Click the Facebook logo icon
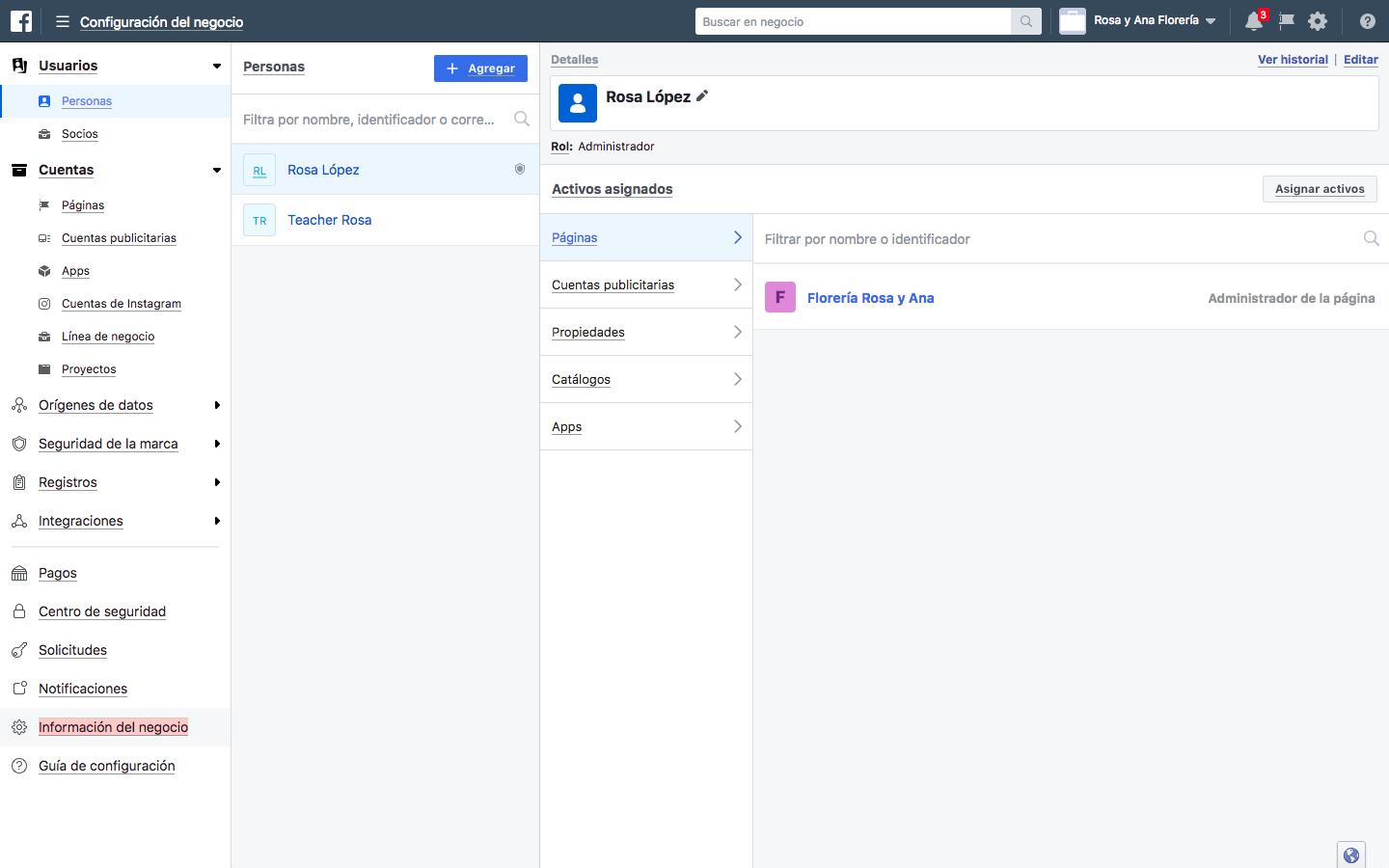Screen dimensions: 1389x868 click(x=21, y=21)
